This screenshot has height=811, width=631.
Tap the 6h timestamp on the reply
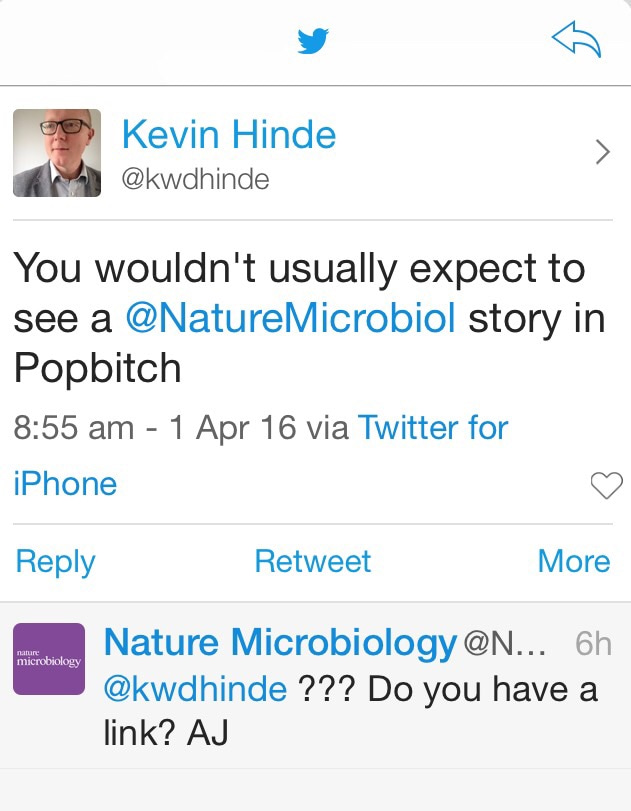click(x=593, y=643)
